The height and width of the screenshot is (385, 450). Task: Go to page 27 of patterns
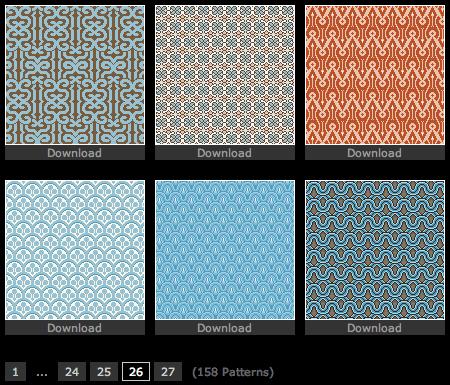tap(168, 371)
